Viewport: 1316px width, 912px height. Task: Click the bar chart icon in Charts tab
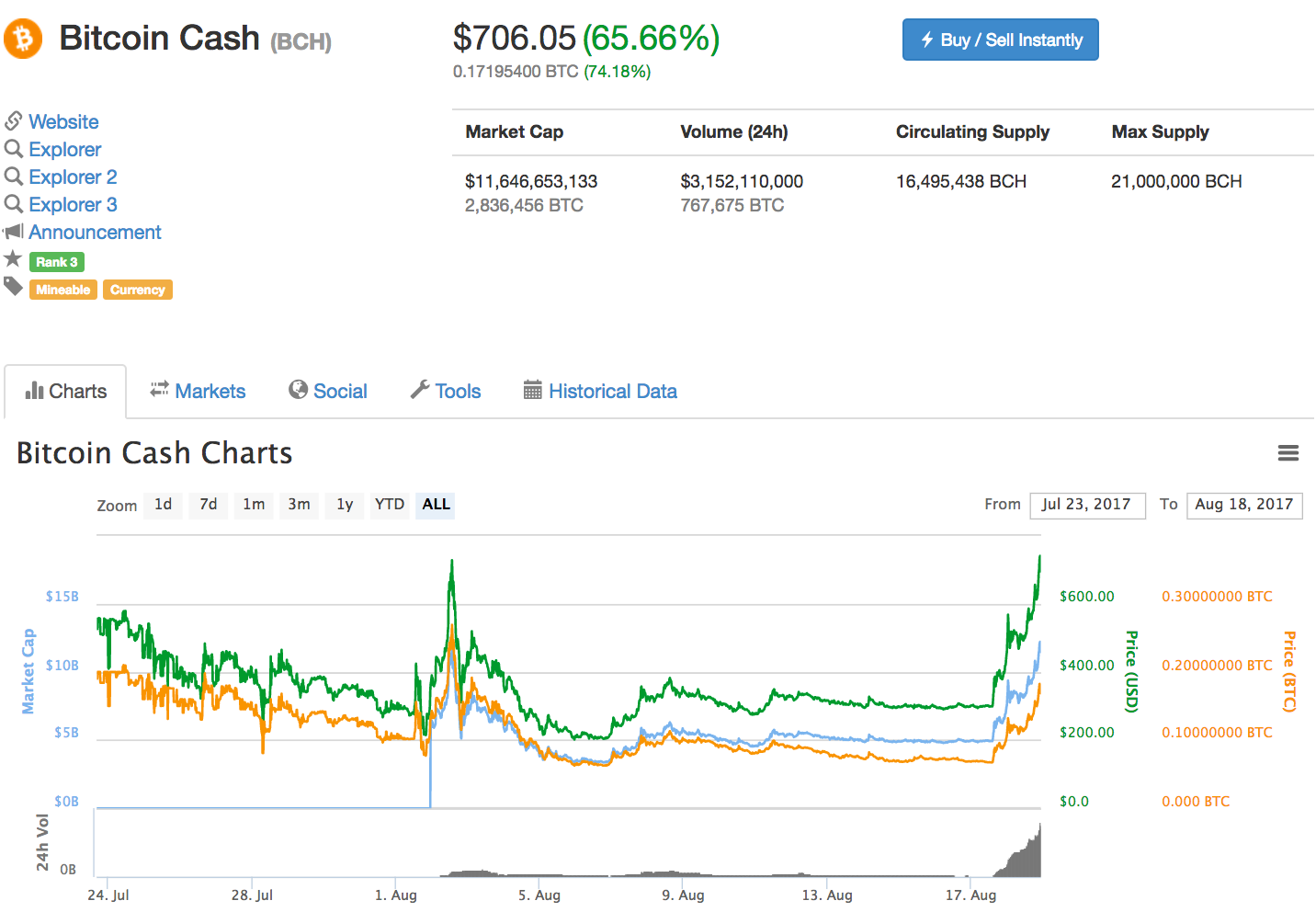pos(35,391)
